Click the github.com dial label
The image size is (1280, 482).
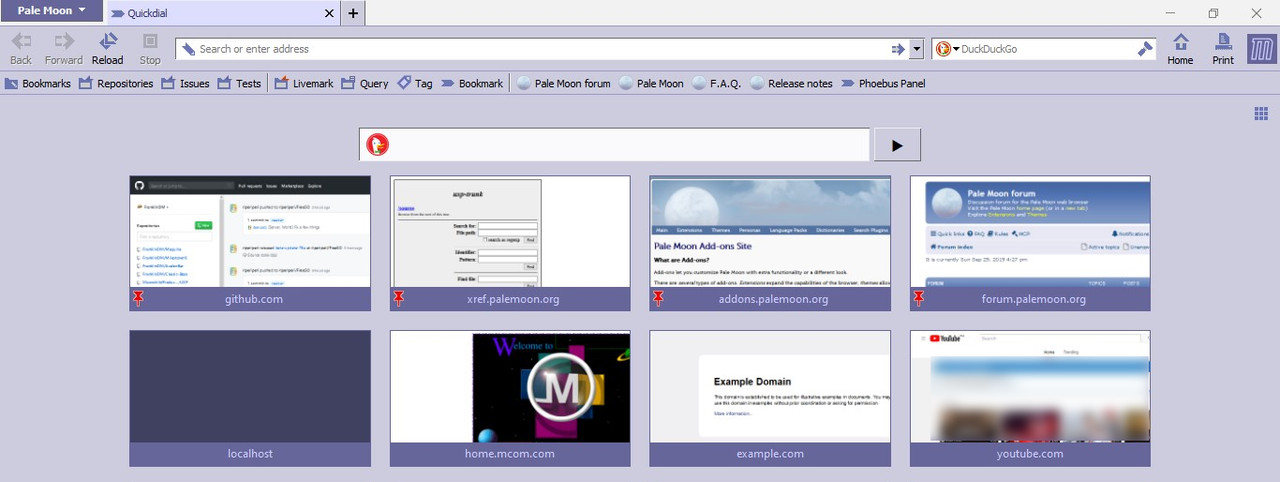[254, 299]
